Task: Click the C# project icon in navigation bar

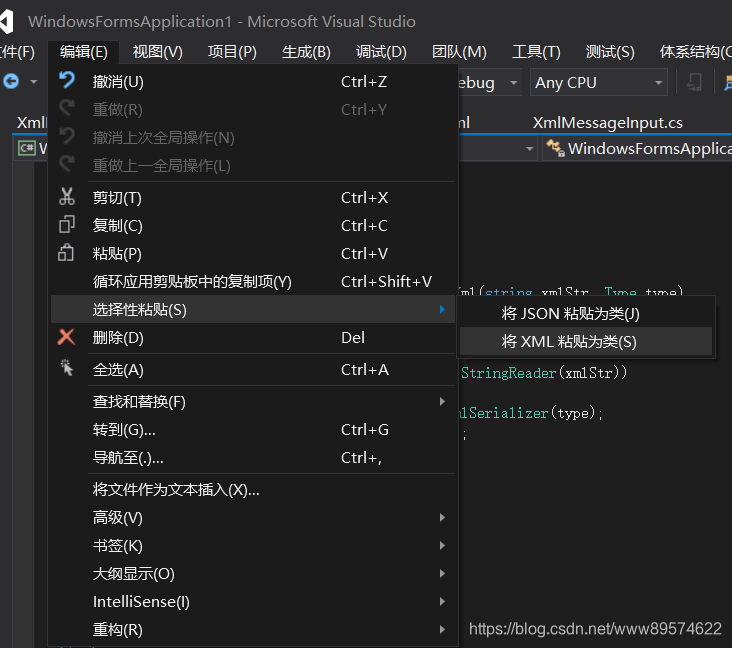Action: pos(27,148)
